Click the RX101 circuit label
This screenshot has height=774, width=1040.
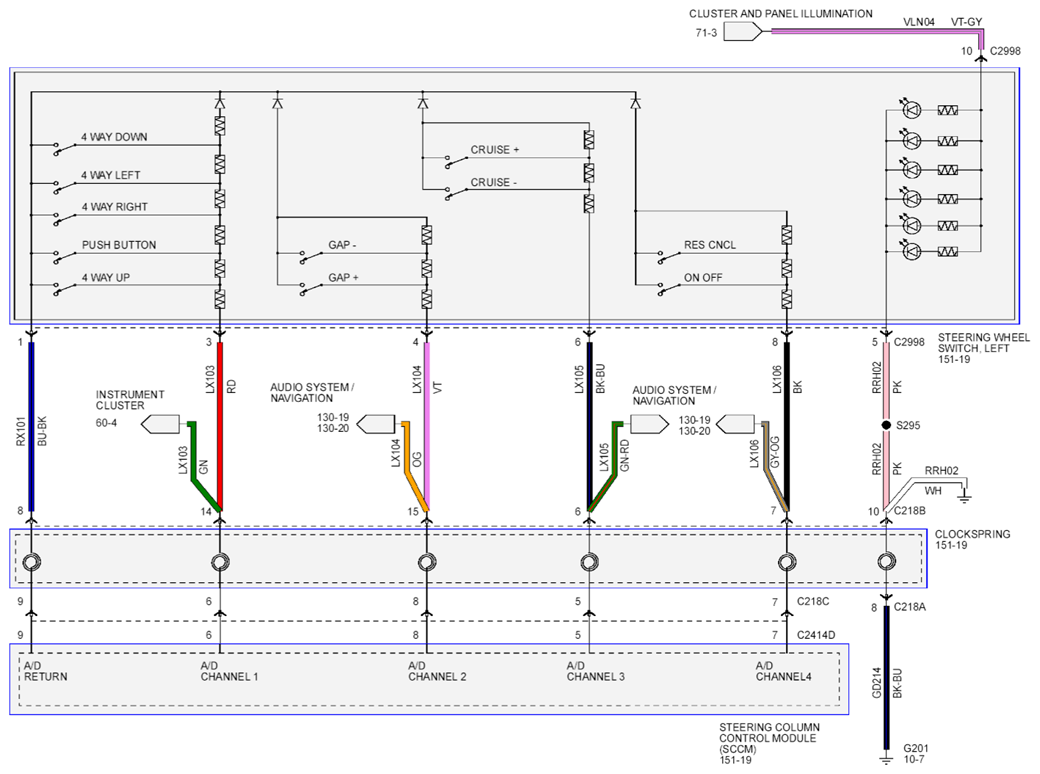coord(20,431)
